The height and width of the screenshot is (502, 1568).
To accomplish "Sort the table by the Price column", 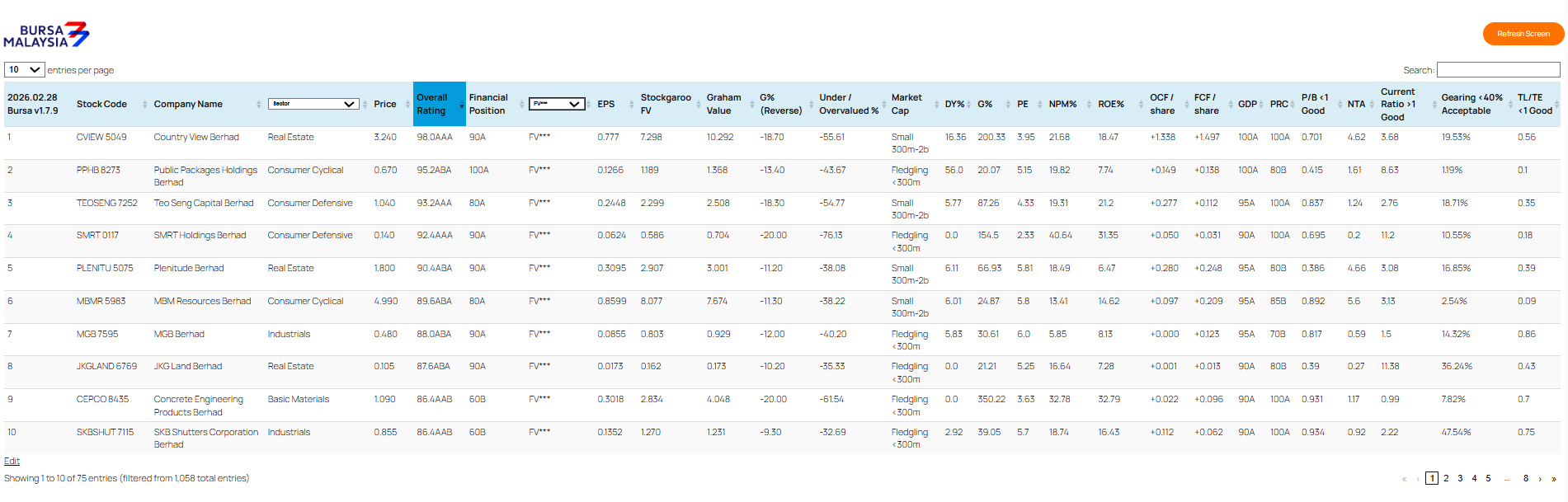I will (385, 104).
